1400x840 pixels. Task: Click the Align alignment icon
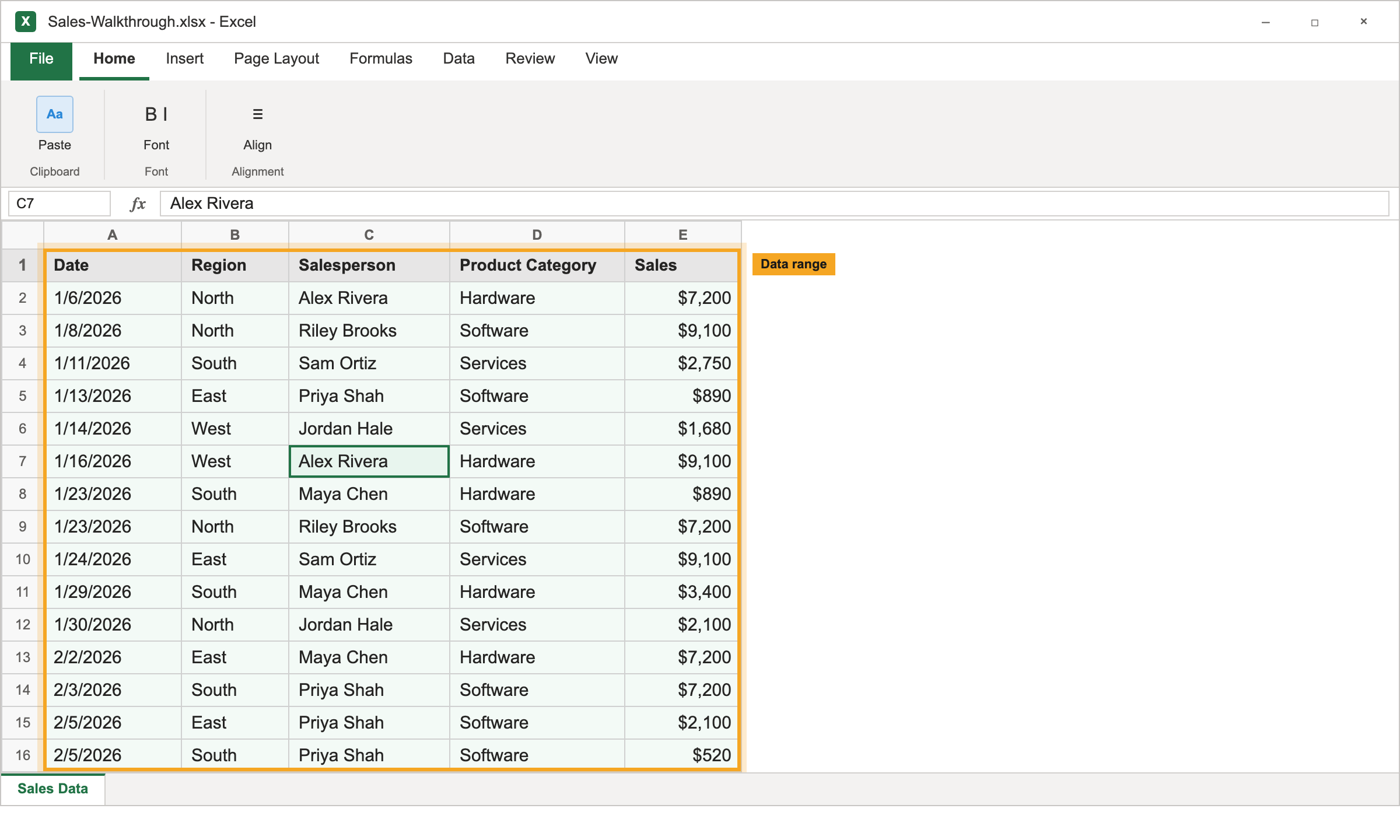click(257, 114)
